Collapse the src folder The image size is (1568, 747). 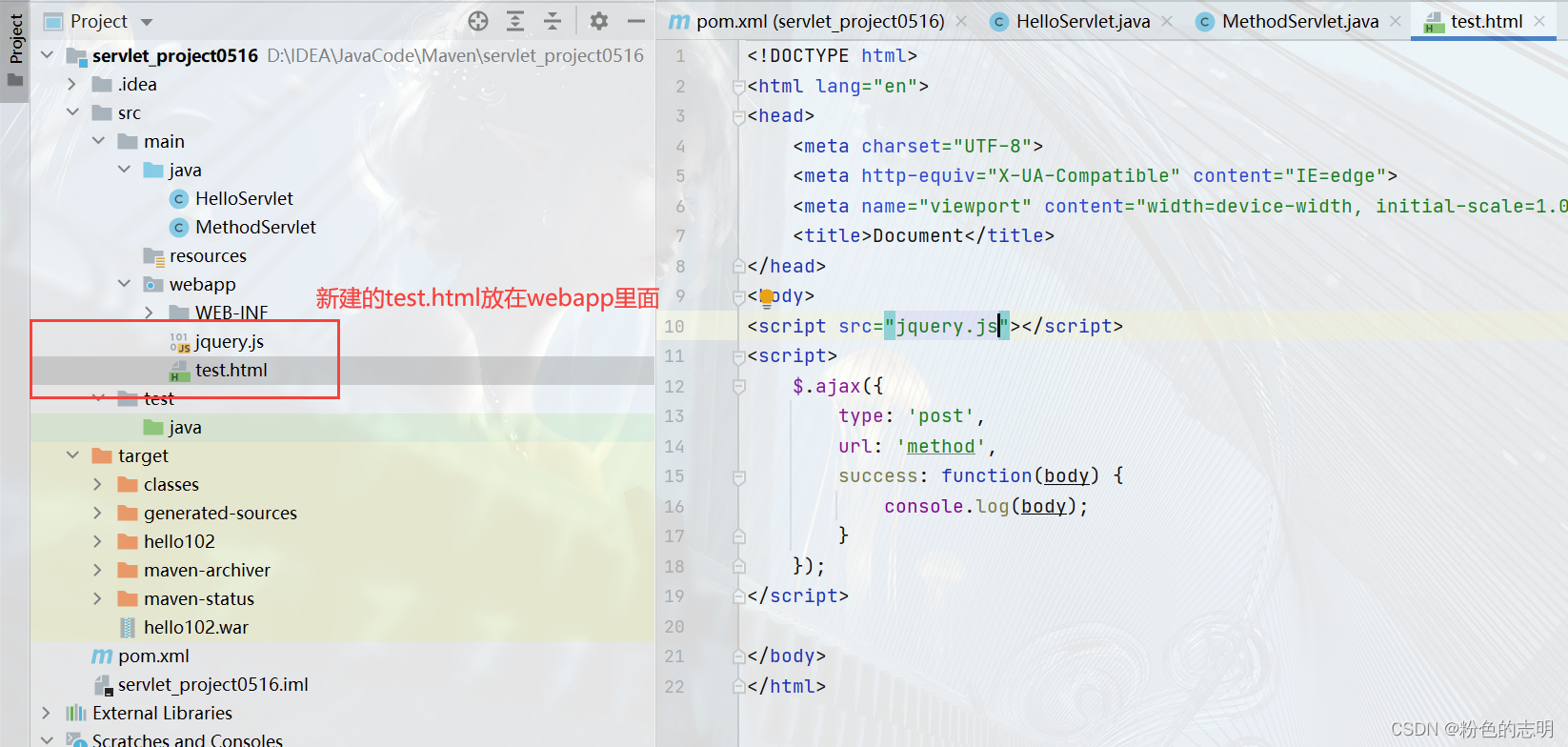point(72,112)
